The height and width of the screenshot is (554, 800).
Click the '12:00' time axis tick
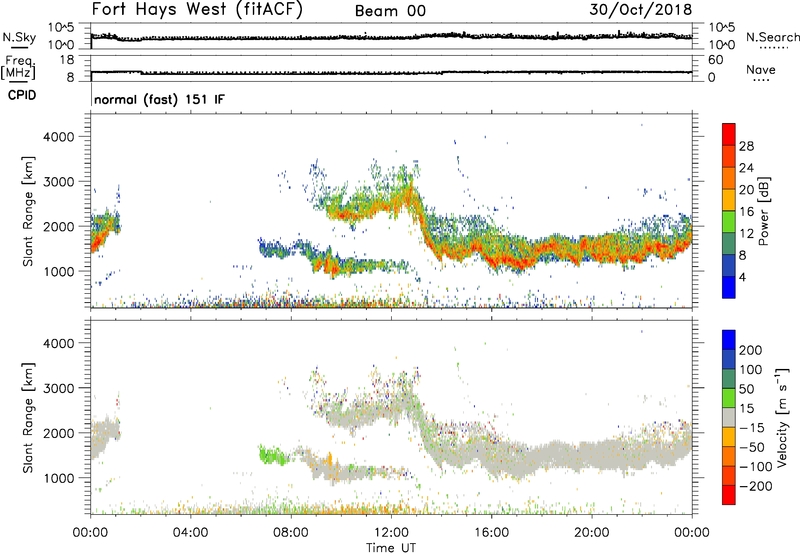pyautogui.click(x=391, y=533)
